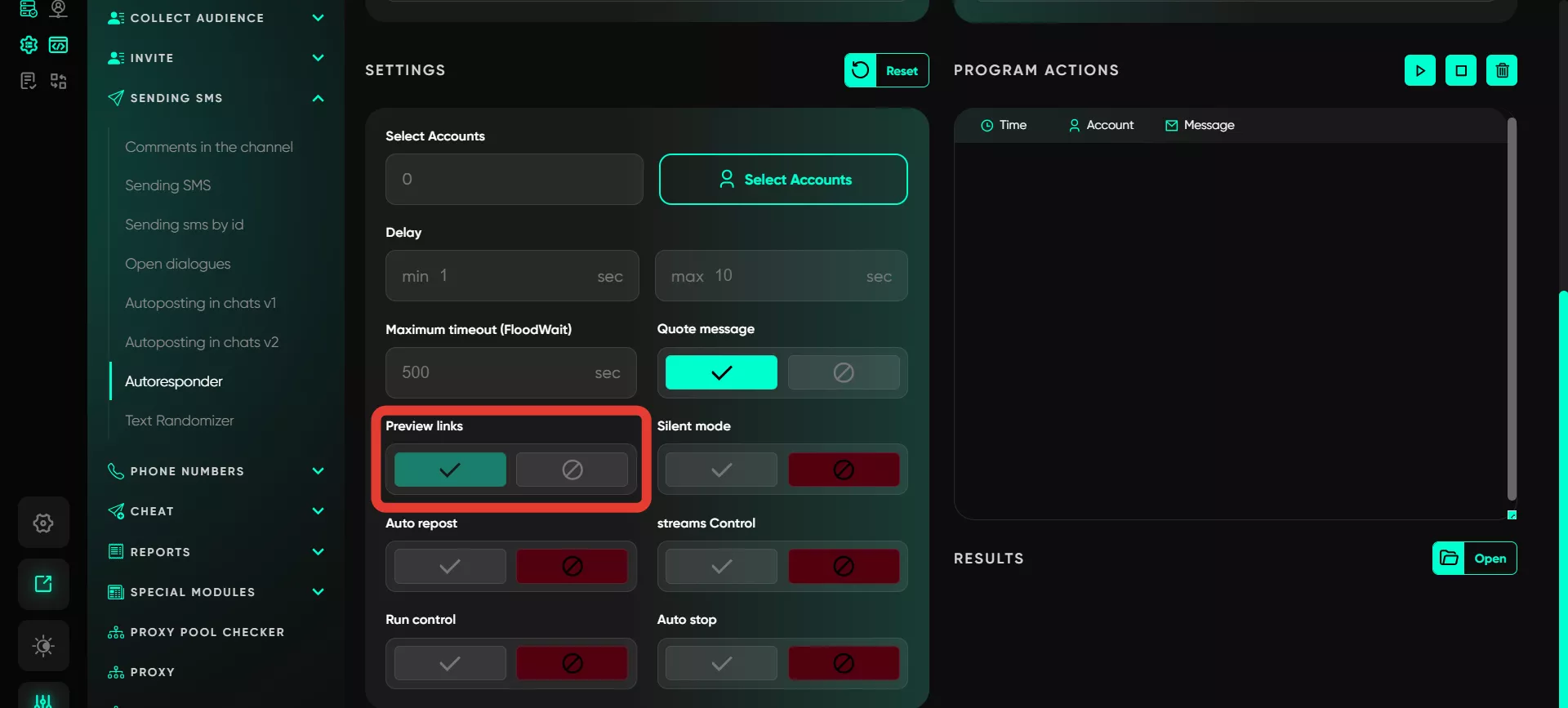Viewport: 1568px width, 708px height.
Task: Open the swap squares converter icon
Action: point(59,81)
